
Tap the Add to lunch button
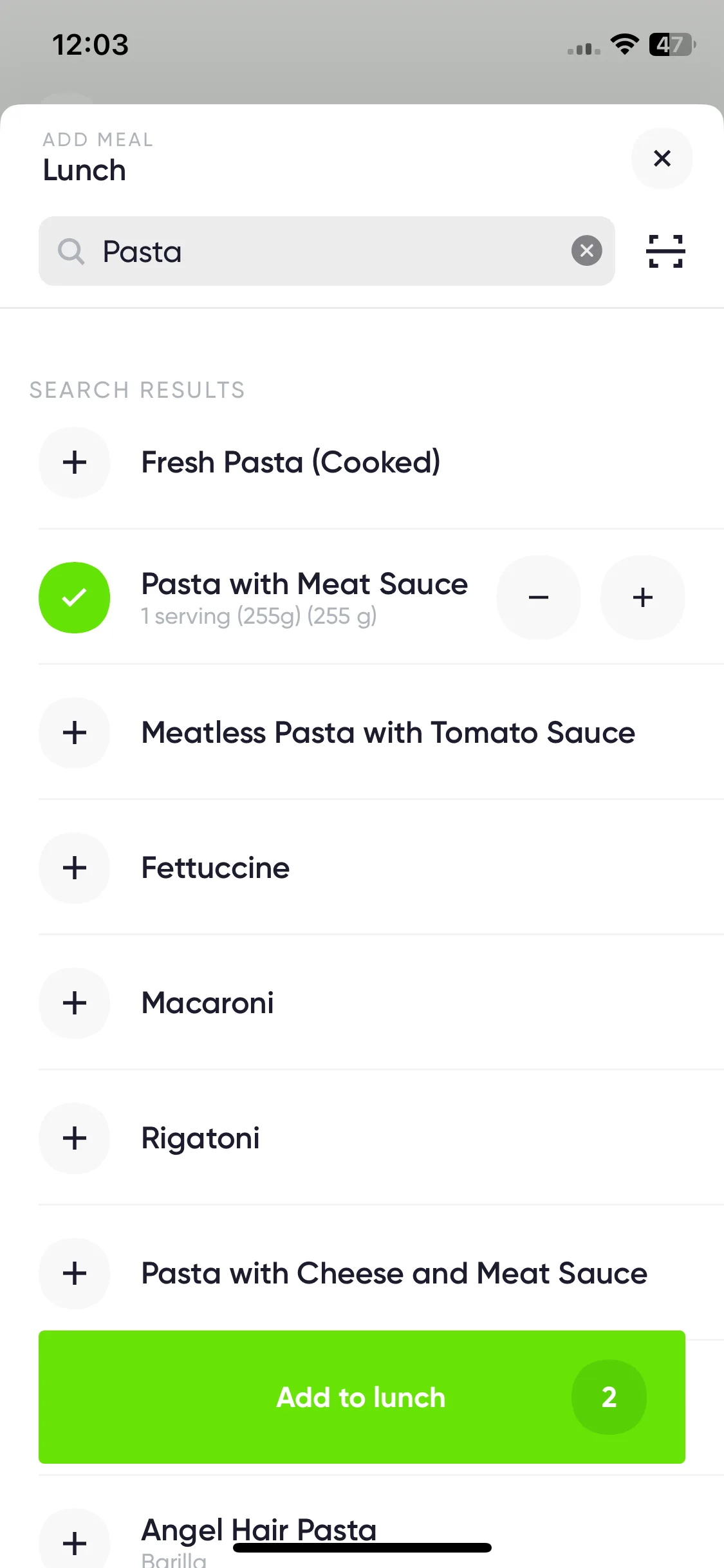[x=362, y=1397]
